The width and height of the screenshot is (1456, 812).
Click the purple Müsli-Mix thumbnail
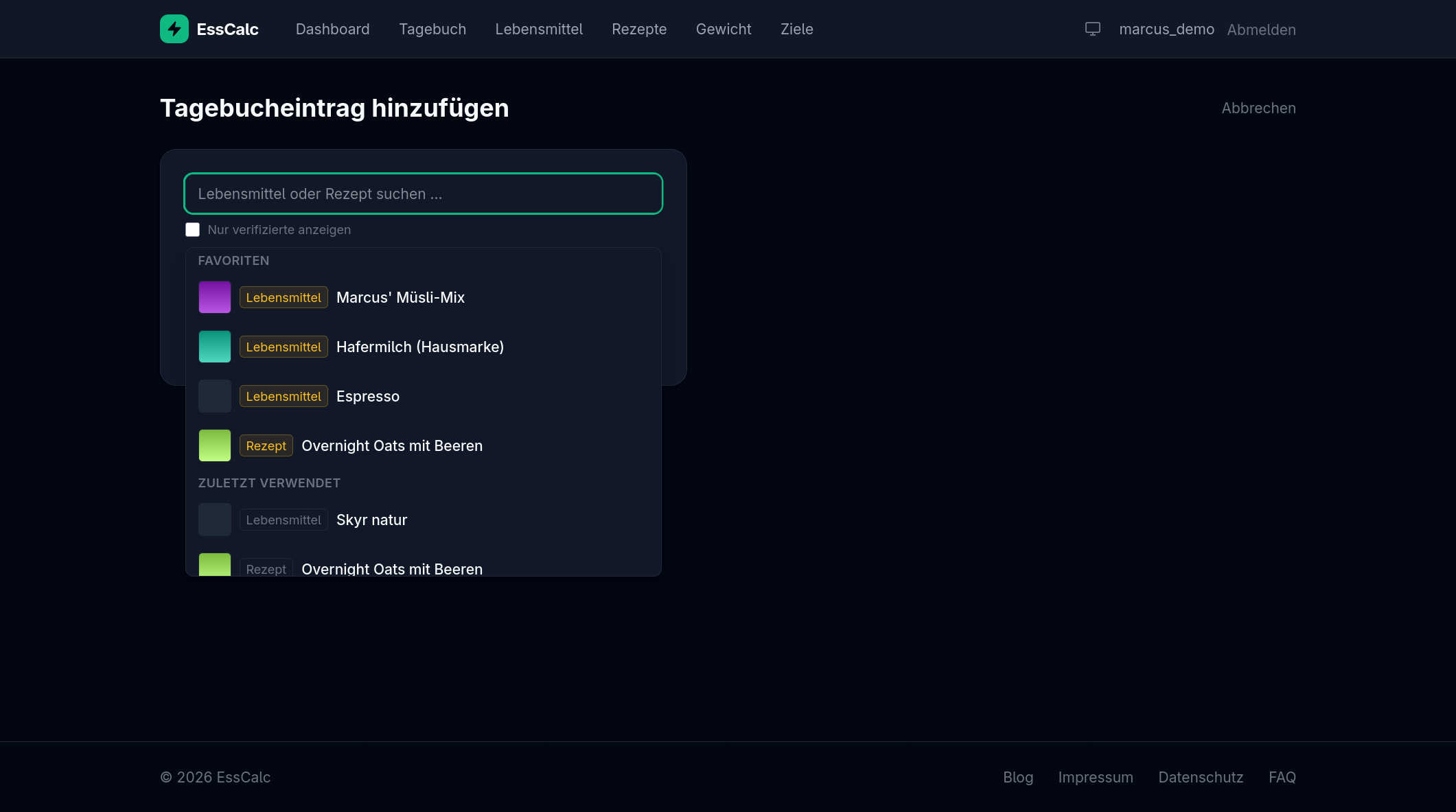(x=215, y=297)
